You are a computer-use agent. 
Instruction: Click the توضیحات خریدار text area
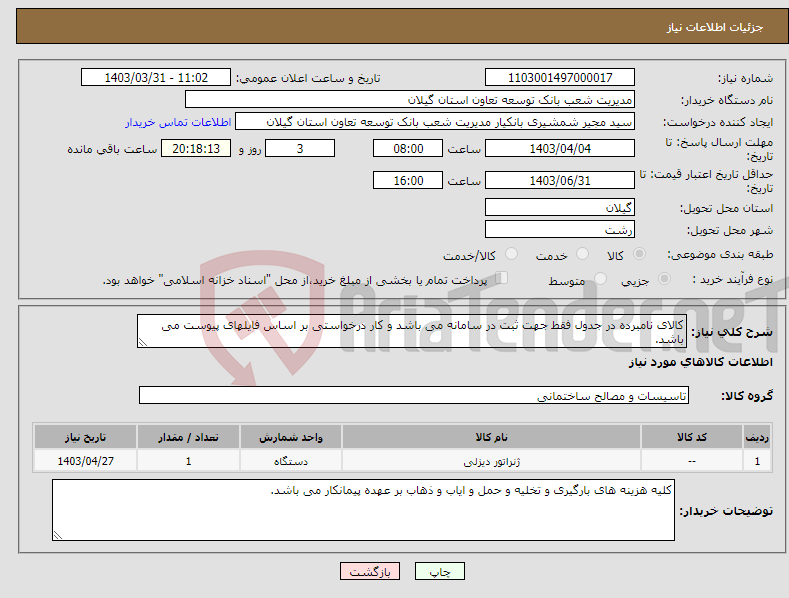[x=363, y=510]
